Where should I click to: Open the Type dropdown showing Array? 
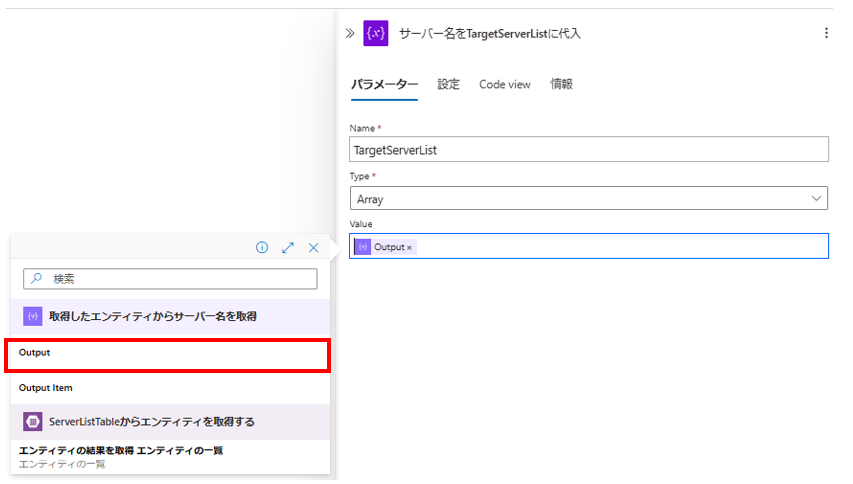(x=589, y=198)
